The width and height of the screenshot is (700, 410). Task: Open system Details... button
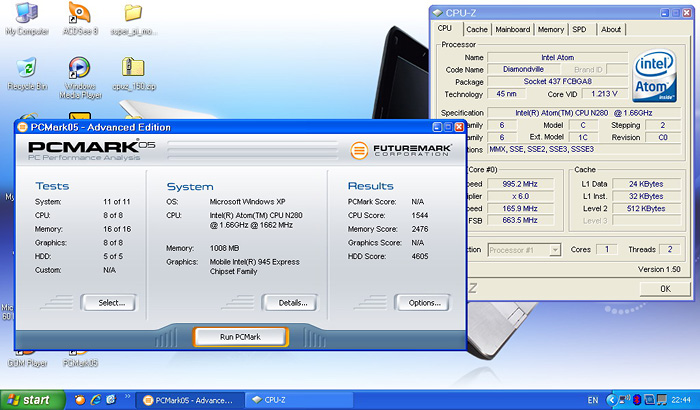(x=290, y=303)
